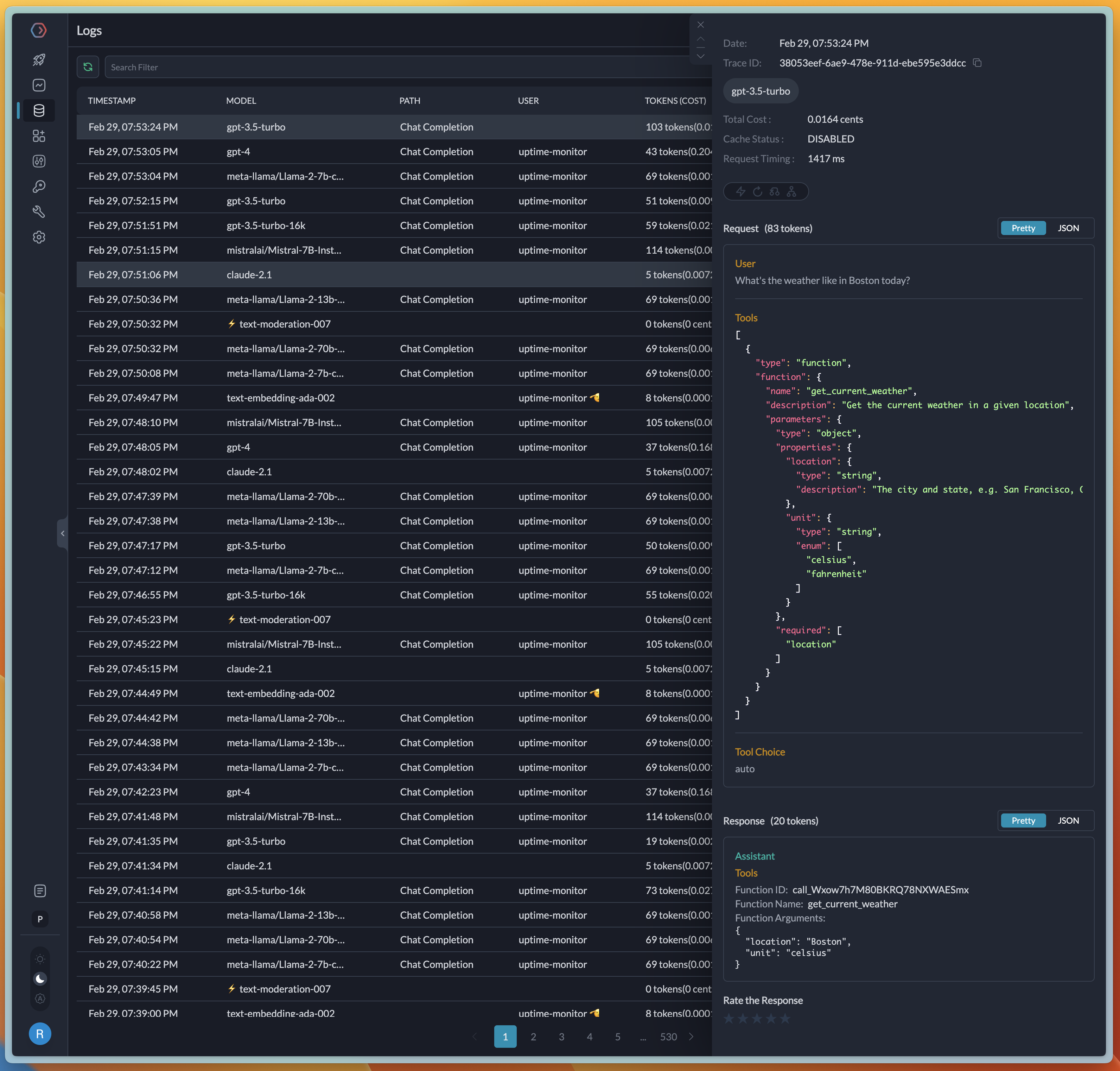Click the green refresh logs icon
The width and height of the screenshot is (1120, 1071).
[x=88, y=67]
